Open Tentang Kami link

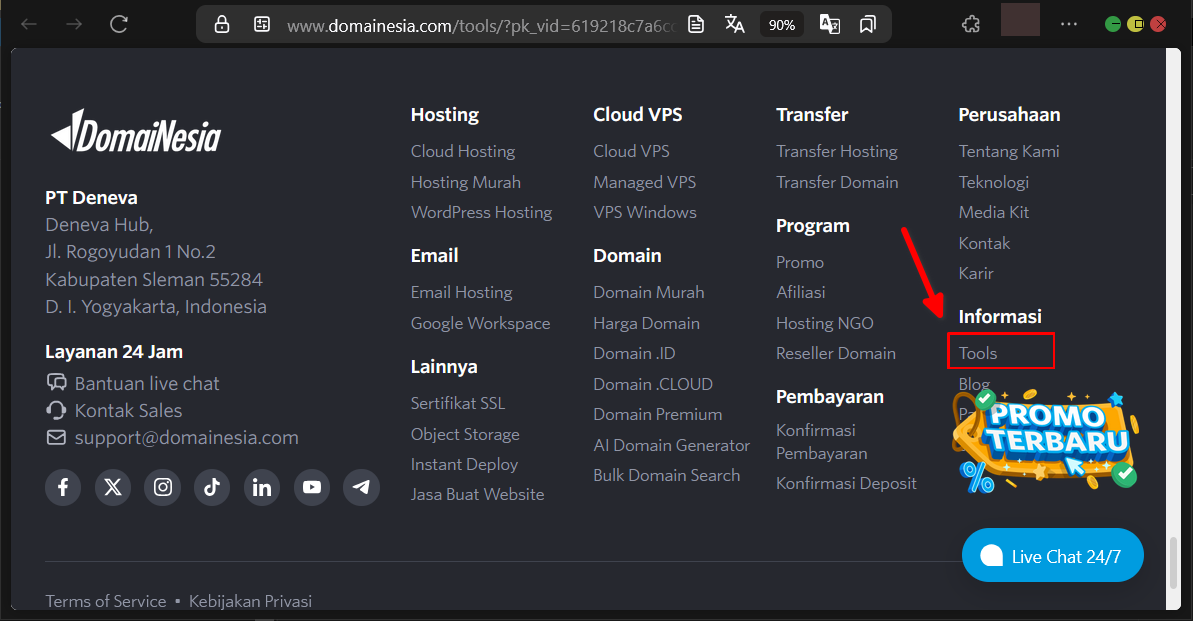click(1009, 151)
